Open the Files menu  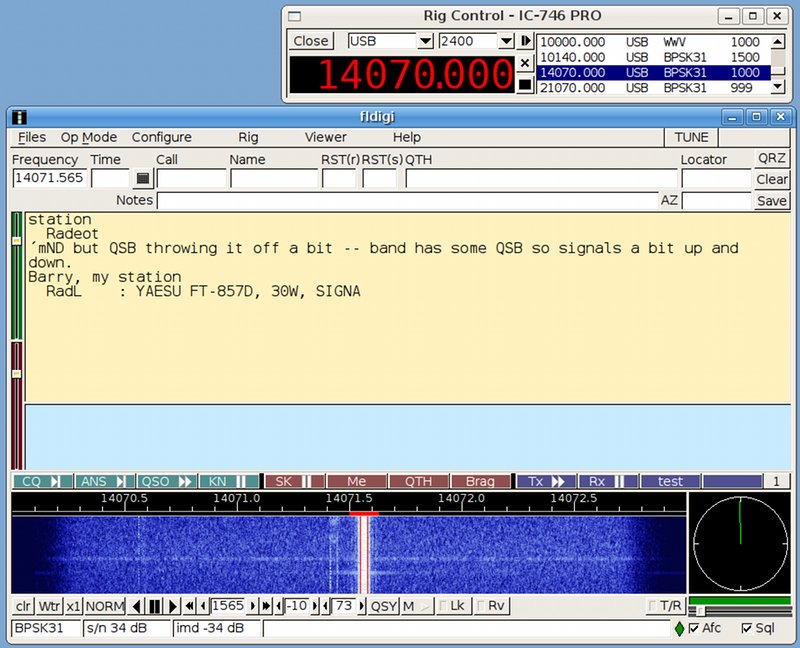coord(32,137)
